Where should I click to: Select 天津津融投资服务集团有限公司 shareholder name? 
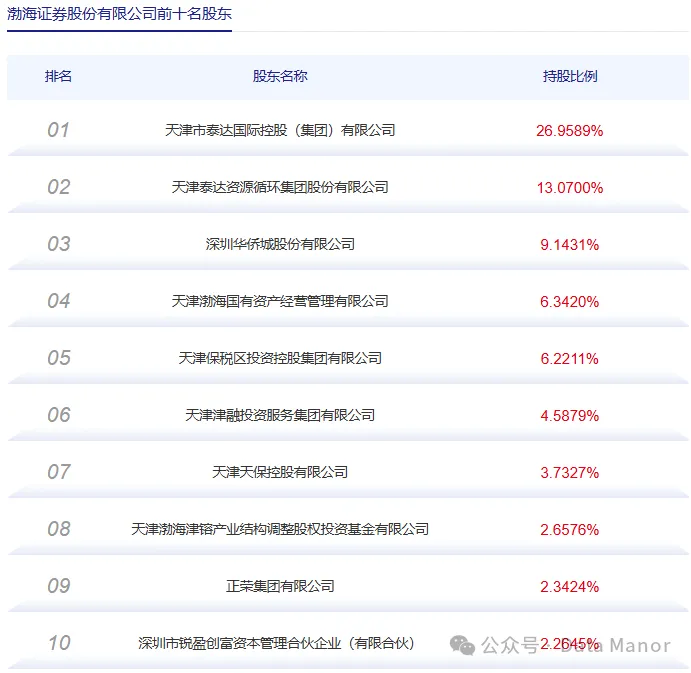(280, 415)
